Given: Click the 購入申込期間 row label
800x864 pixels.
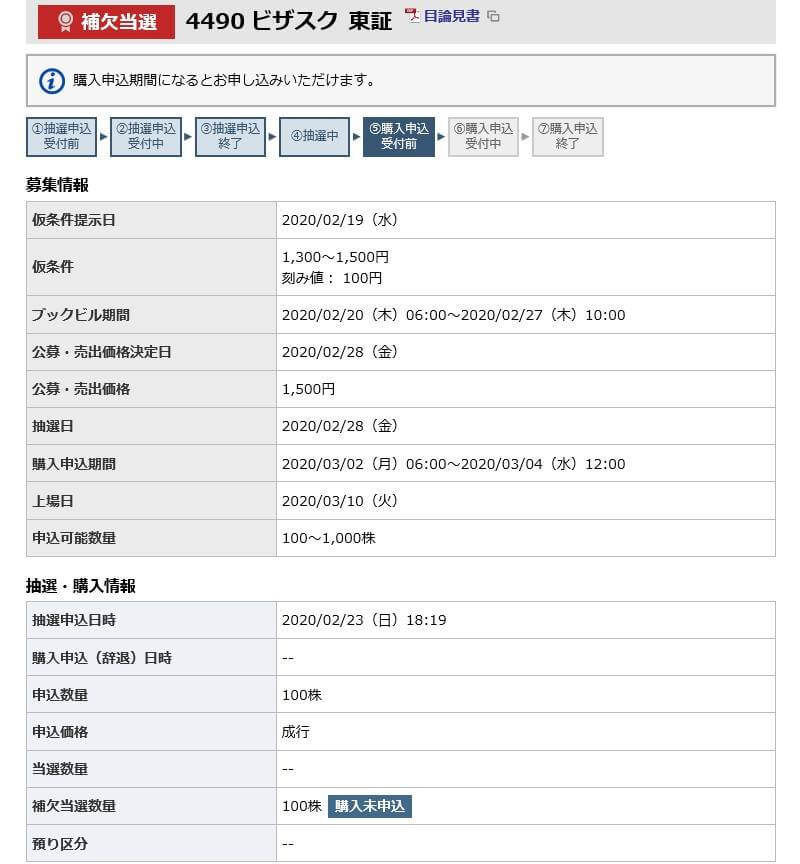Looking at the screenshot, I should coord(74,464).
